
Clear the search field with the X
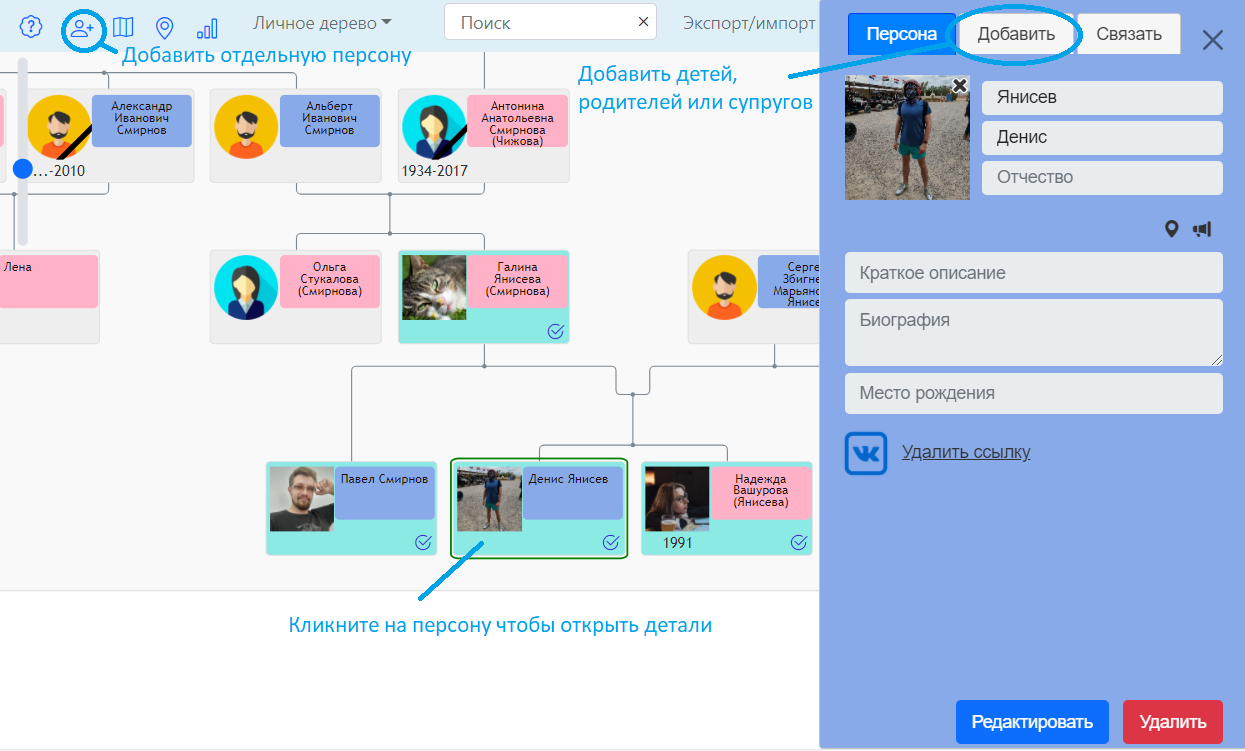tap(643, 22)
